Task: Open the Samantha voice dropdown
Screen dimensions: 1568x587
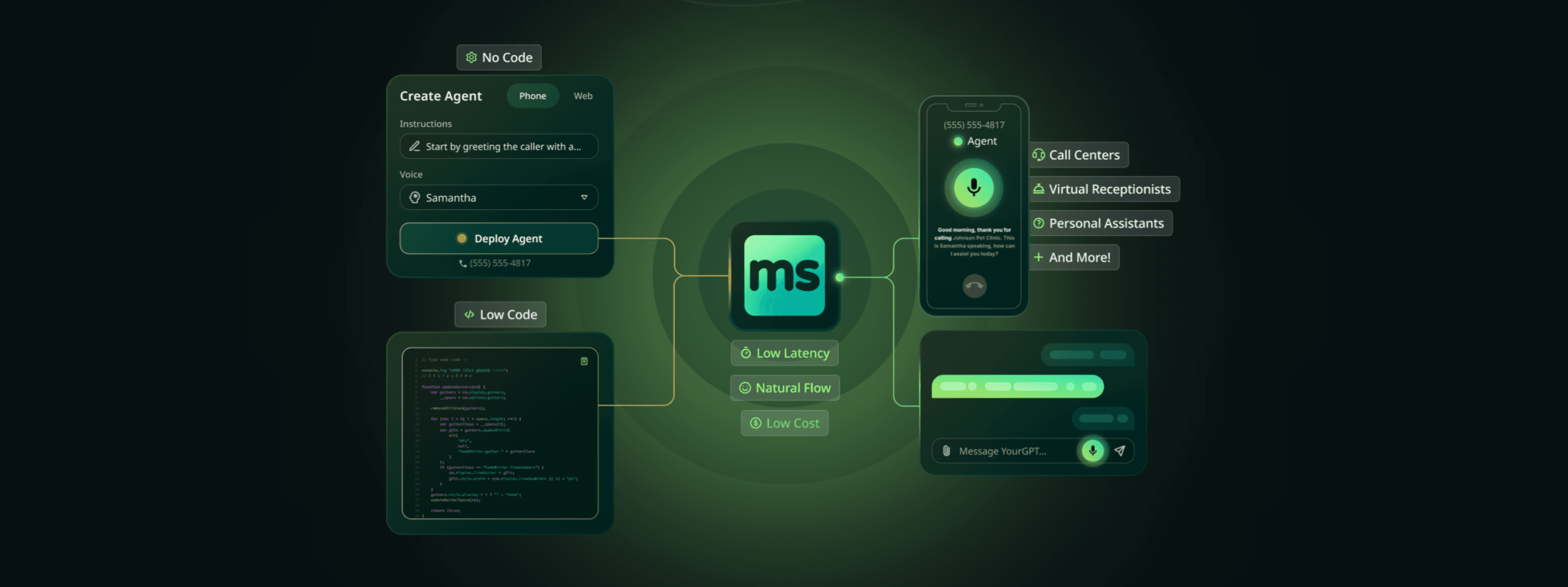Action: [499, 197]
